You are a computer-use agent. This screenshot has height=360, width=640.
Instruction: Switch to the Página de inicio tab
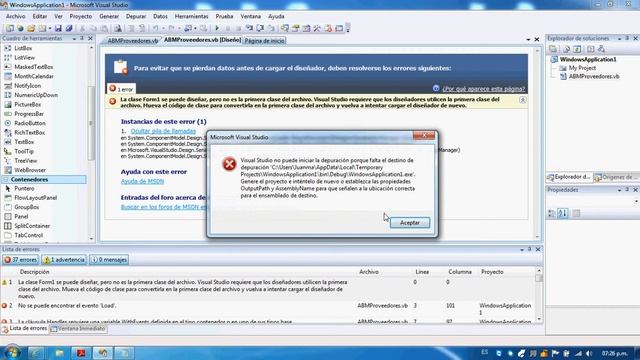[264, 41]
